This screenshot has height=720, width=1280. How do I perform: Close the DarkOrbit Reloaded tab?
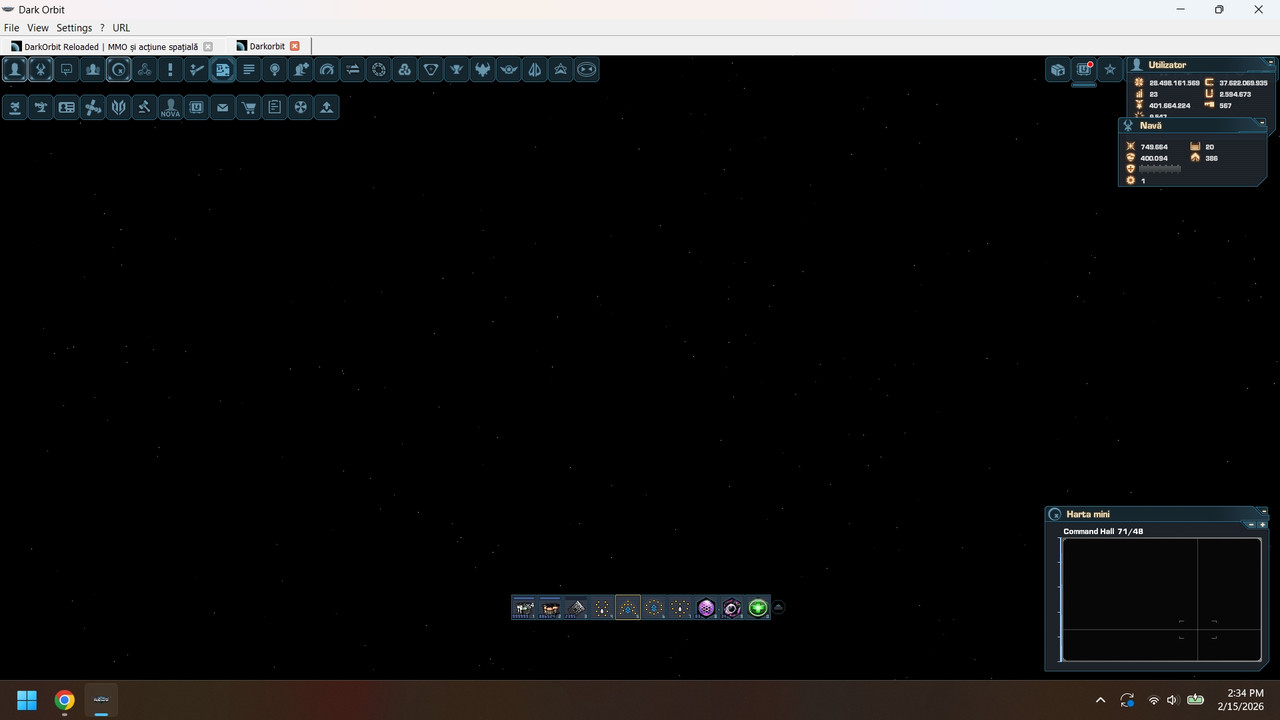tap(208, 46)
